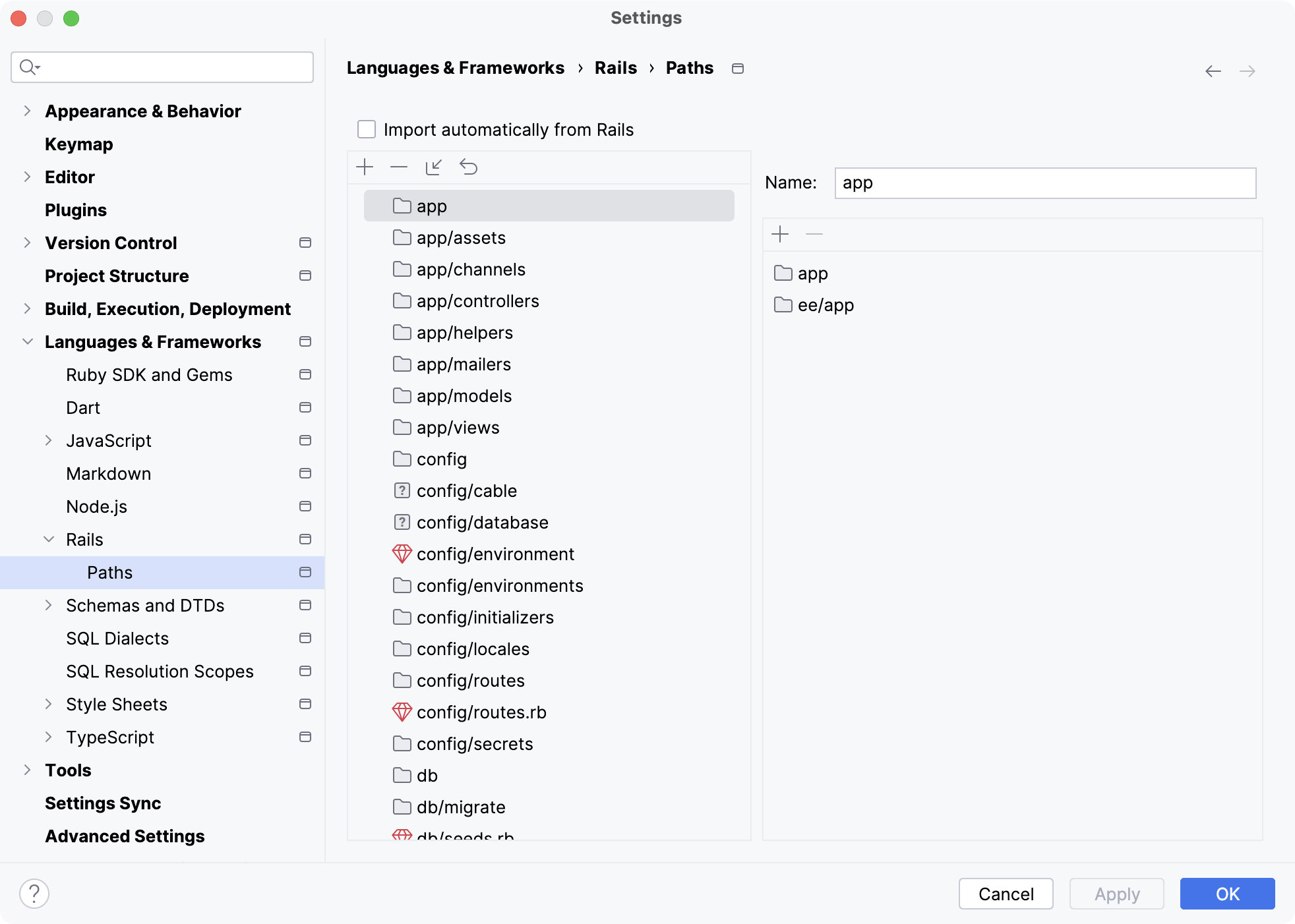Viewport: 1295px width, 924px height.
Task: Navigate back with the left arrow icon
Action: click(x=1213, y=71)
